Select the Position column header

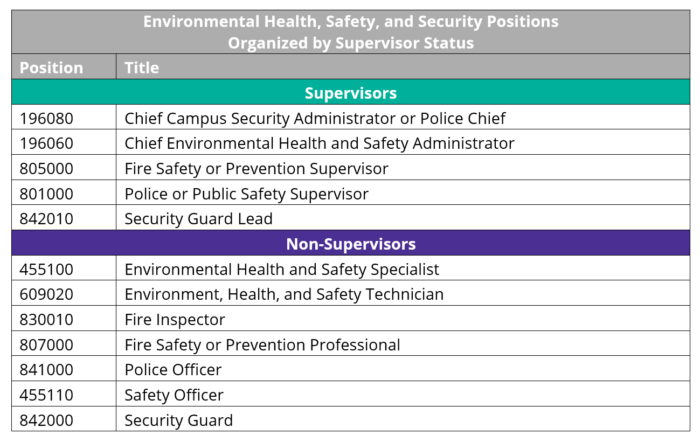pos(51,68)
